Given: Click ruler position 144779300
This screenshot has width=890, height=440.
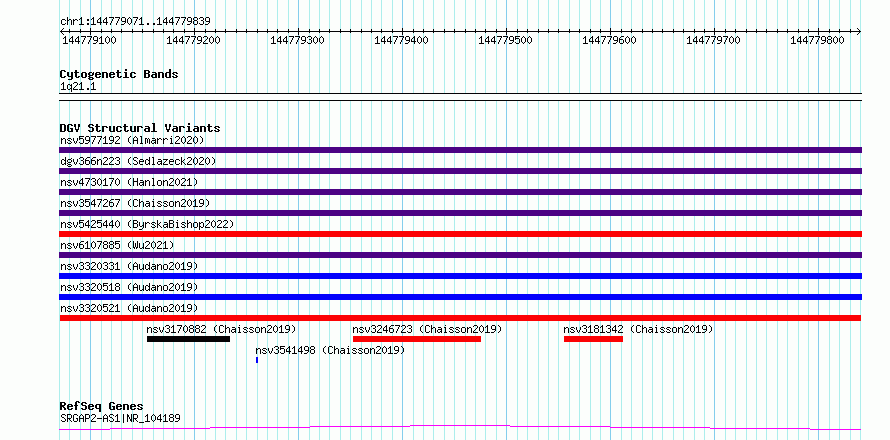Looking at the screenshot, I should click(298, 40).
